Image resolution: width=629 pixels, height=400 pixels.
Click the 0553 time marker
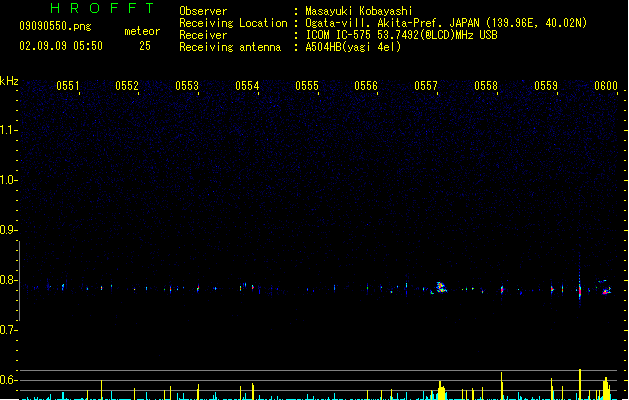tap(187, 86)
